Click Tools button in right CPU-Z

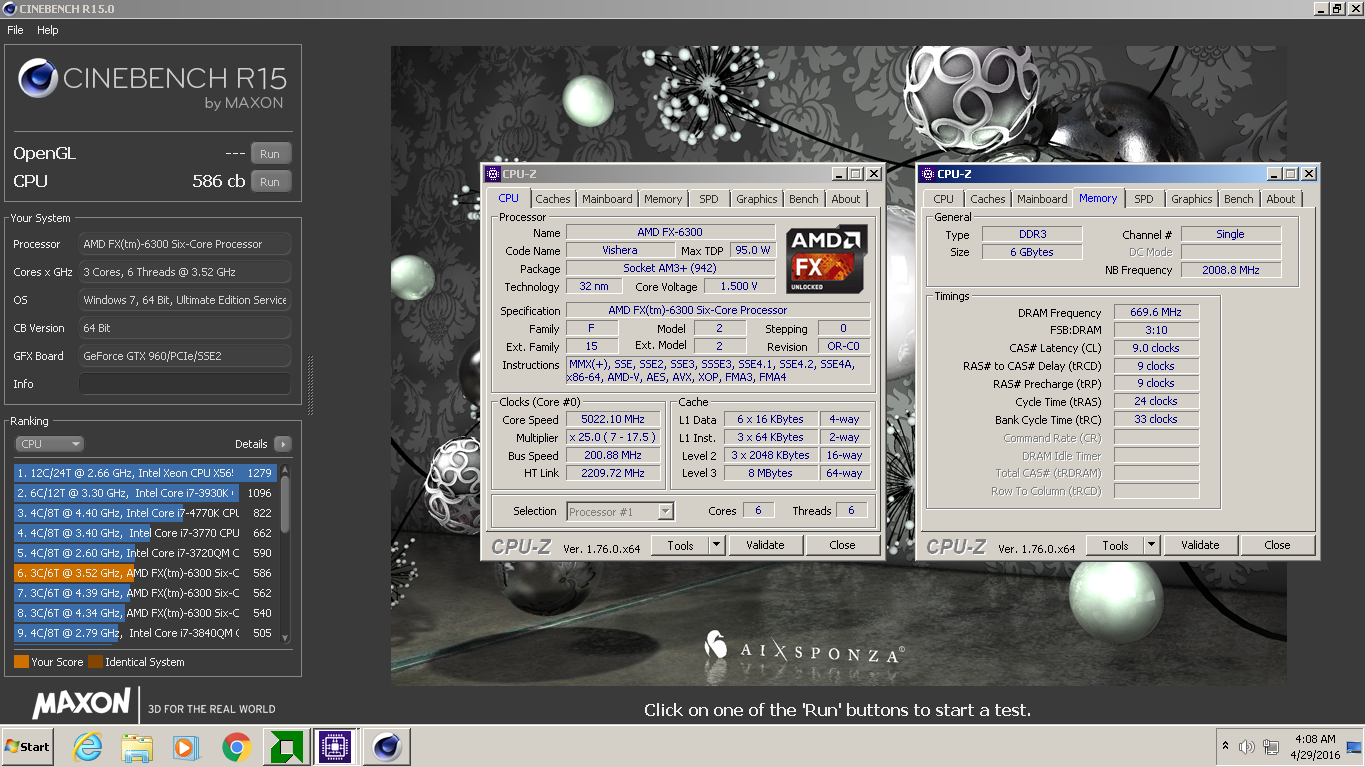tap(1116, 545)
